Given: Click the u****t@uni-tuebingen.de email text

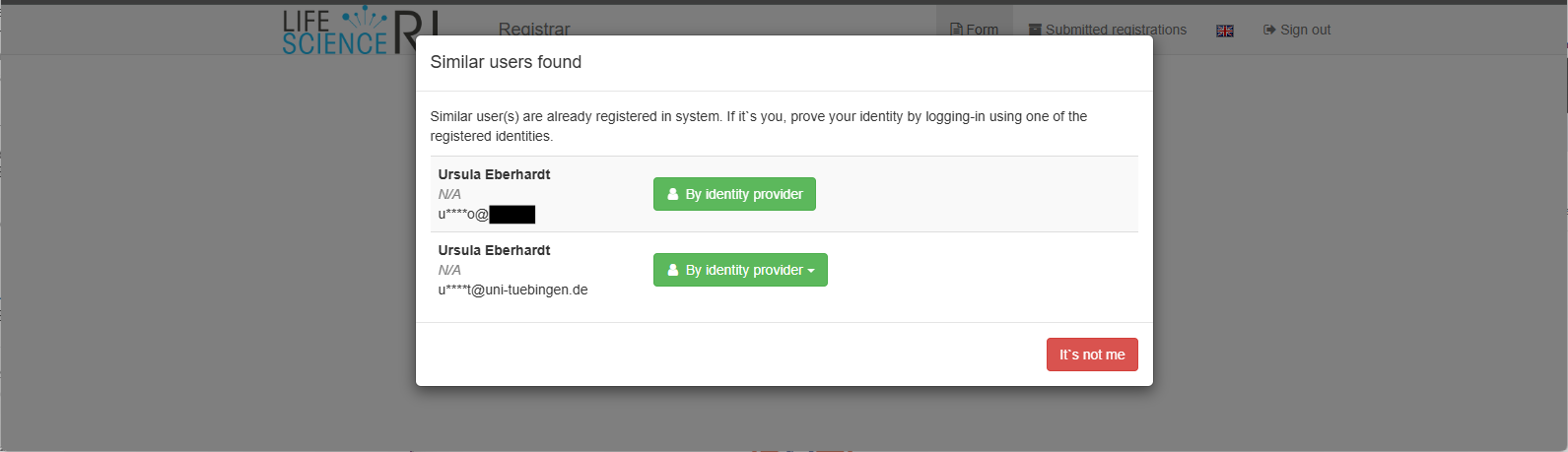Looking at the screenshot, I should coord(512,290).
